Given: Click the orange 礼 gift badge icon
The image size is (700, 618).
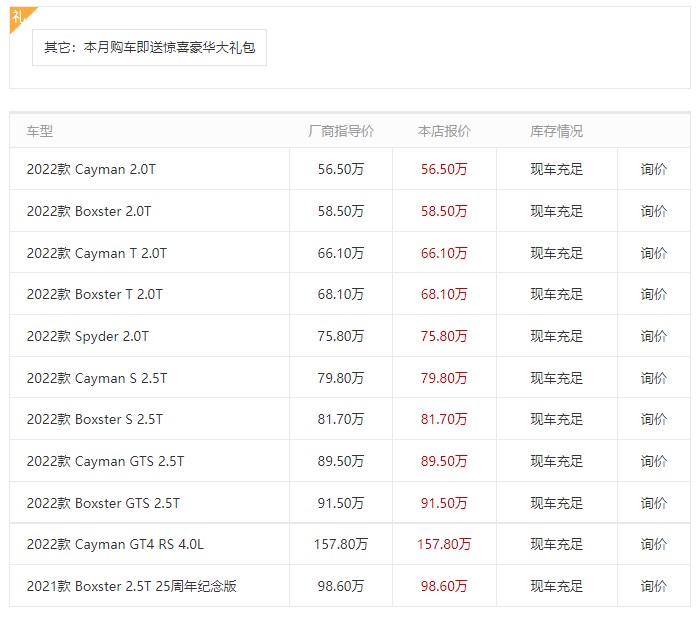Looking at the screenshot, I should [20, 17].
